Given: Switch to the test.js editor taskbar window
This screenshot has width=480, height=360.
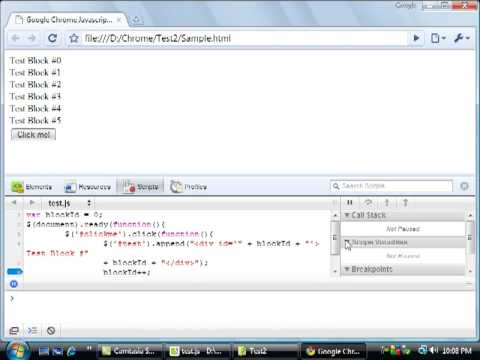Looking at the screenshot, I should tap(198, 351).
